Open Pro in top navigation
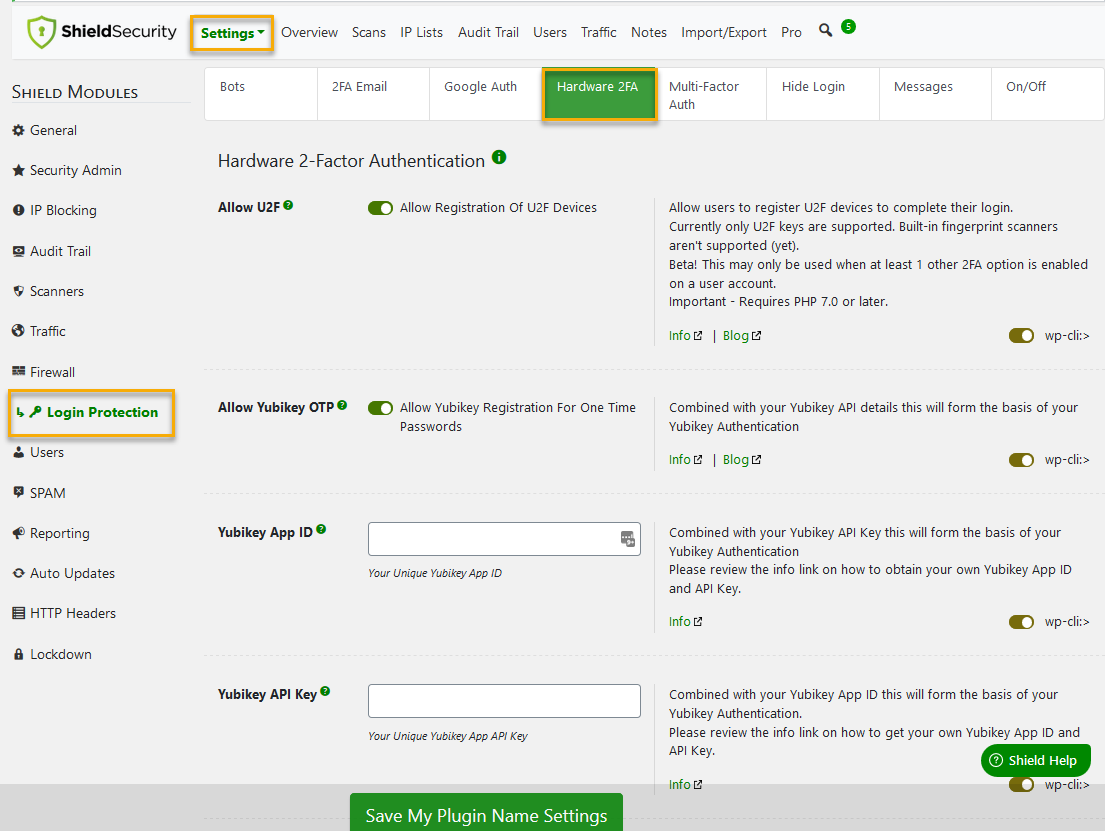 [x=791, y=32]
